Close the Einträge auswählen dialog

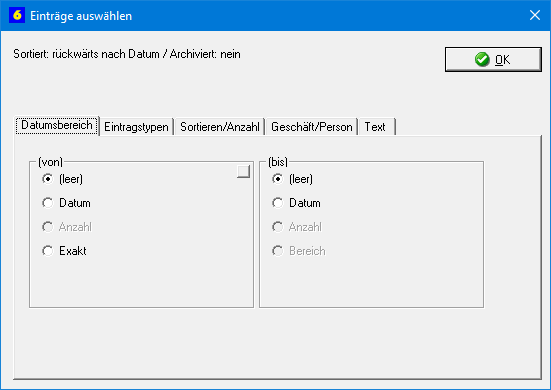coord(534,15)
